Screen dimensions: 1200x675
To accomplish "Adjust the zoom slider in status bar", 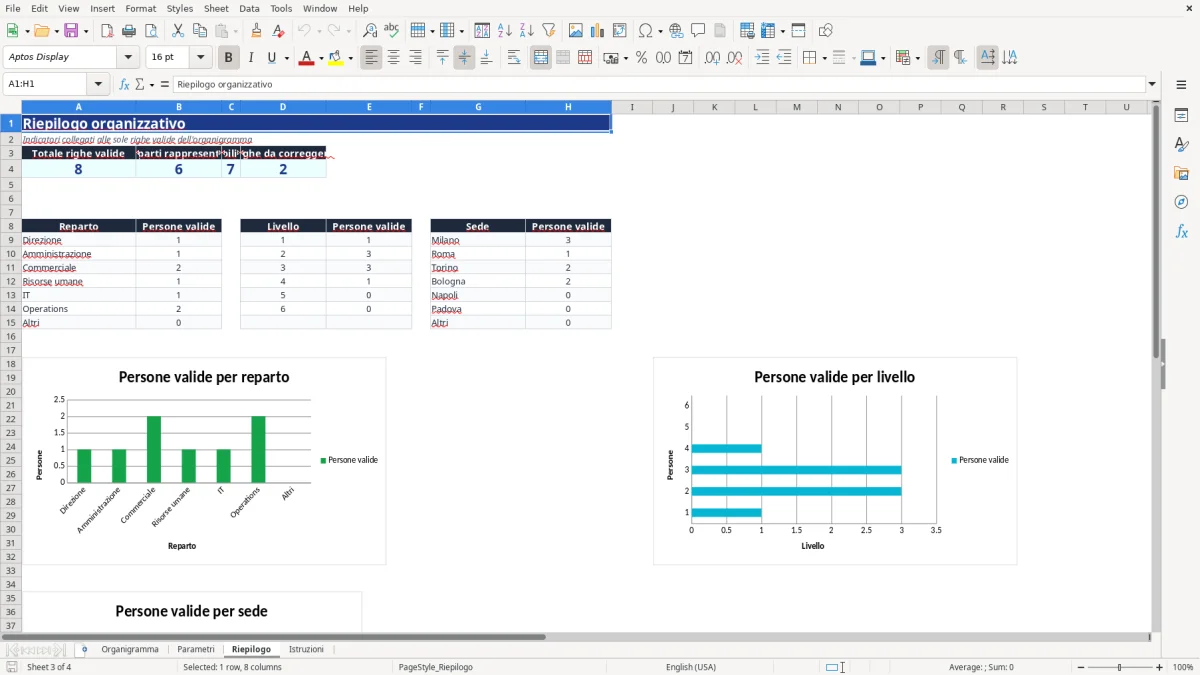I will [1120, 667].
